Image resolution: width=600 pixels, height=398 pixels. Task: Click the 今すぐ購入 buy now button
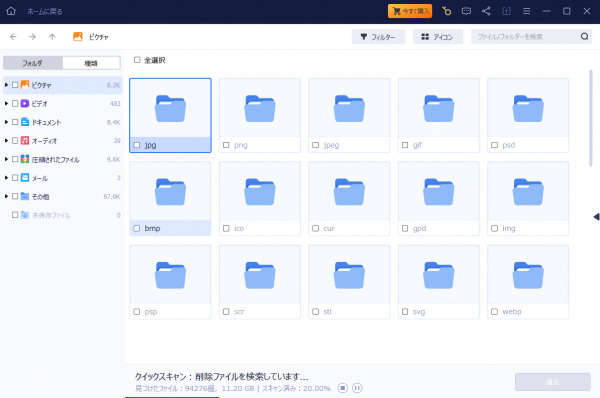(410, 11)
